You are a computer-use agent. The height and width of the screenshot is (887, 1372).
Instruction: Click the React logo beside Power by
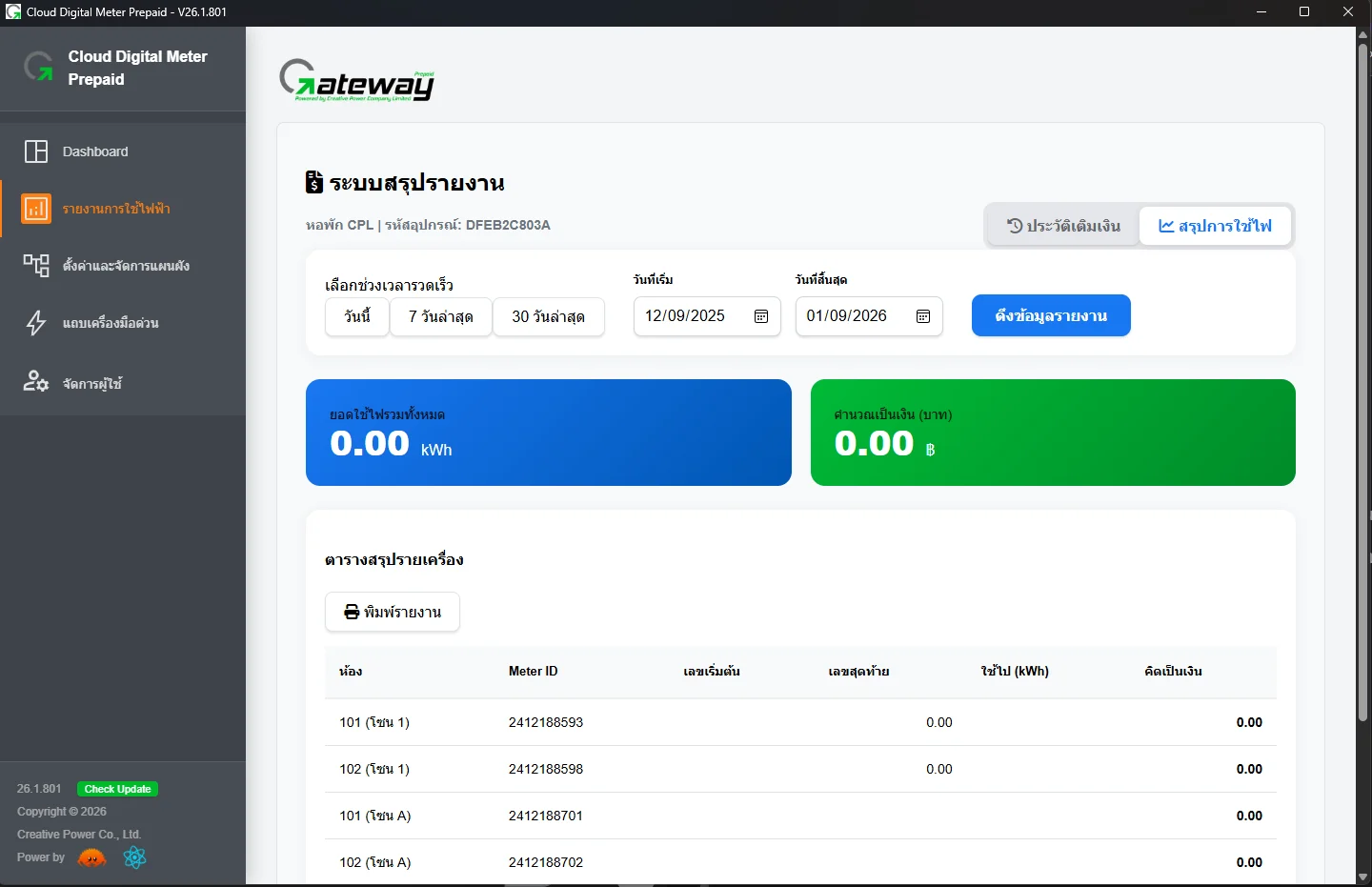(135, 857)
